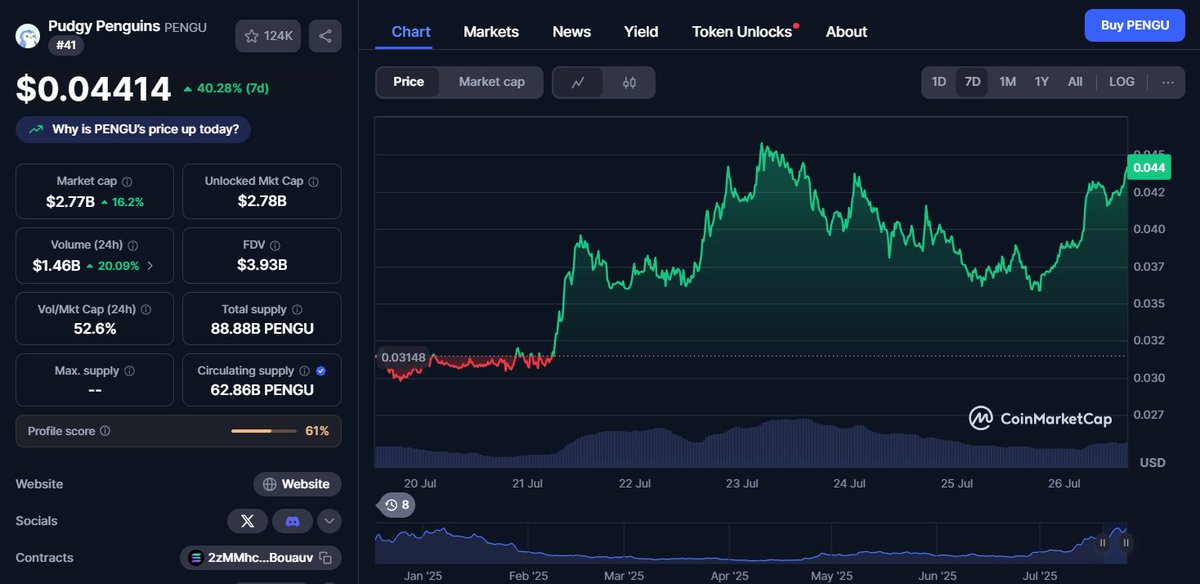This screenshot has width=1200, height=584.
Task: Set chart range to 1D
Action: click(x=939, y=82)
